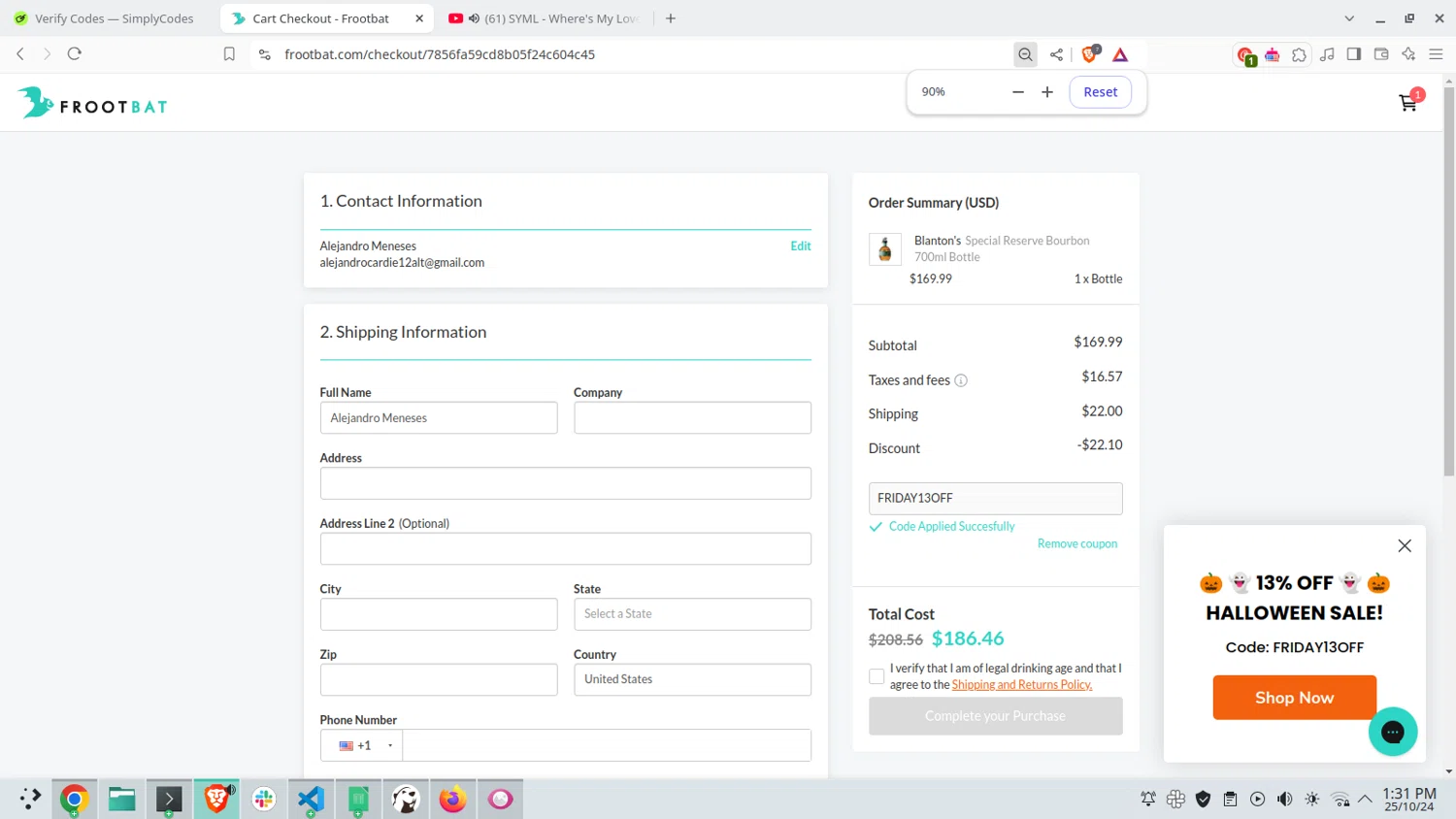The height and width of the screenshot is (819, 1456).
Task: Open the phone country code selector
Action: click(362, 745)
